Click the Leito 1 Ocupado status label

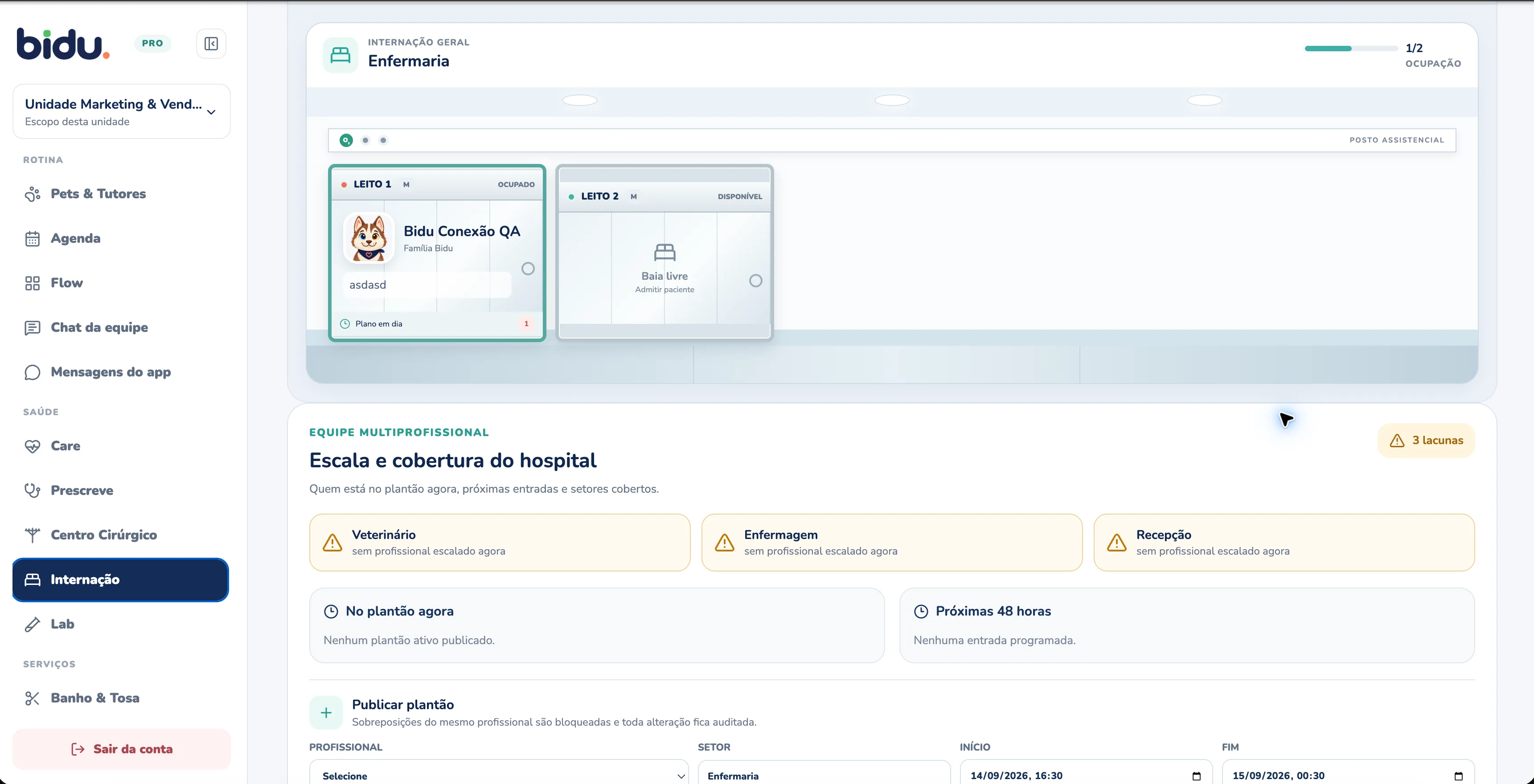(516, 184)
